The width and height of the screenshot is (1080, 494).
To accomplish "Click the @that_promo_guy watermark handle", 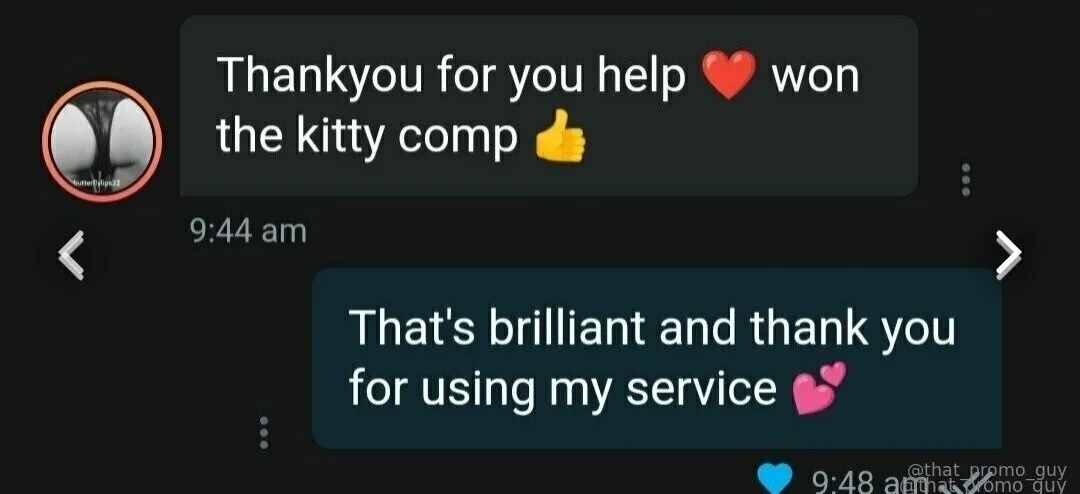I will 987,471.
